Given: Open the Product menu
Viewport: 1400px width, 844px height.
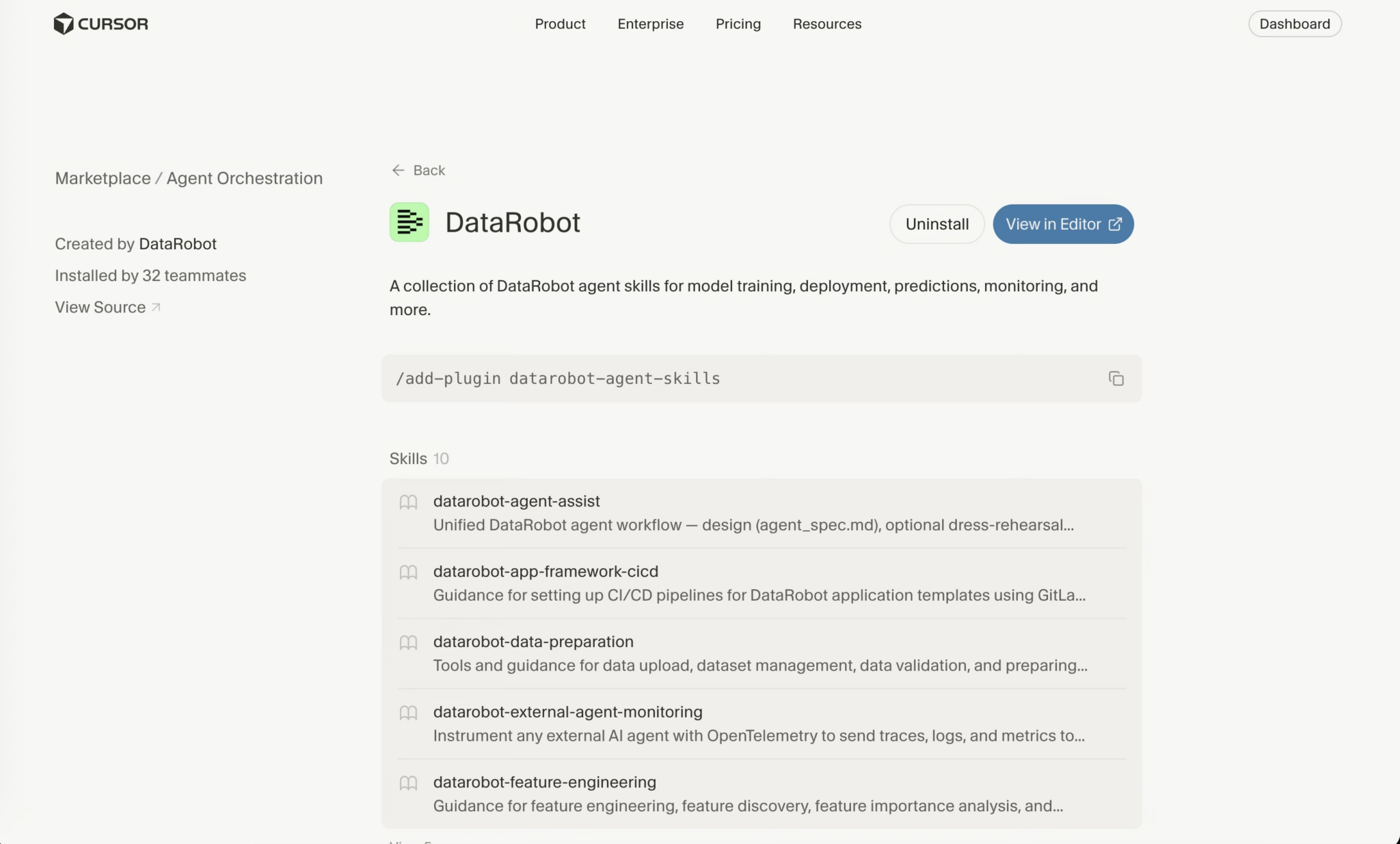Looking at the screenshot, I should click(x=560, y=24).
